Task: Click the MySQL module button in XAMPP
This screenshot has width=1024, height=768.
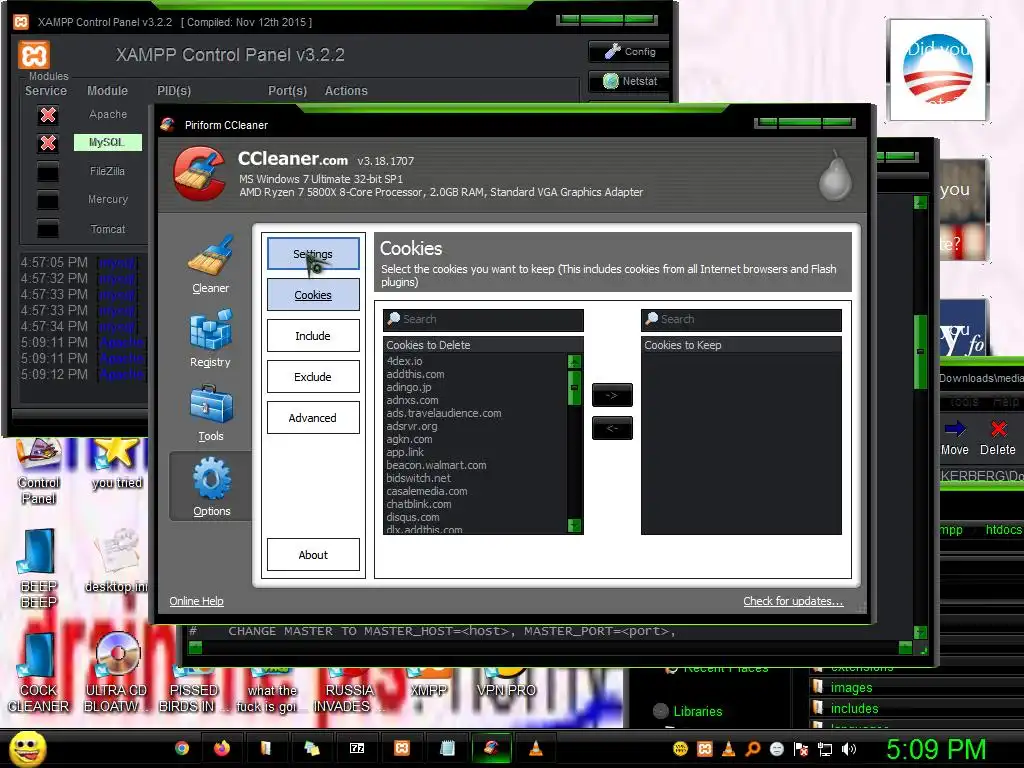Action: click(x=107, y=142)
